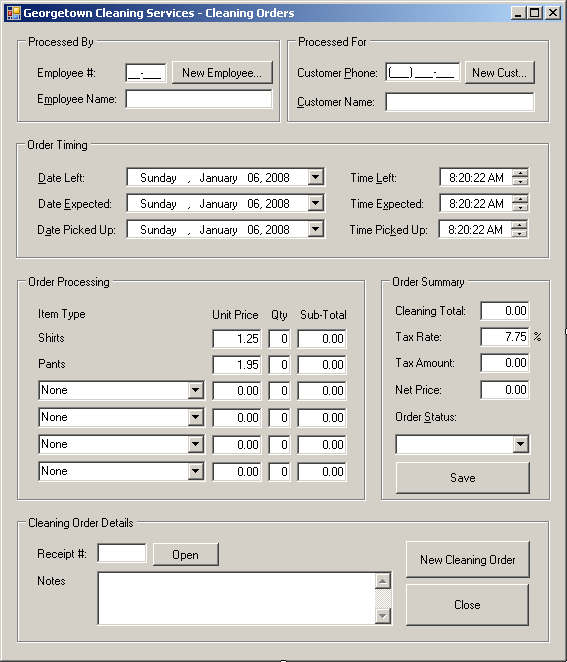The height and width of the screenshot is (662, 567).
Task: Open the Date Left calendar dropdown
Action: click(316, 177)
